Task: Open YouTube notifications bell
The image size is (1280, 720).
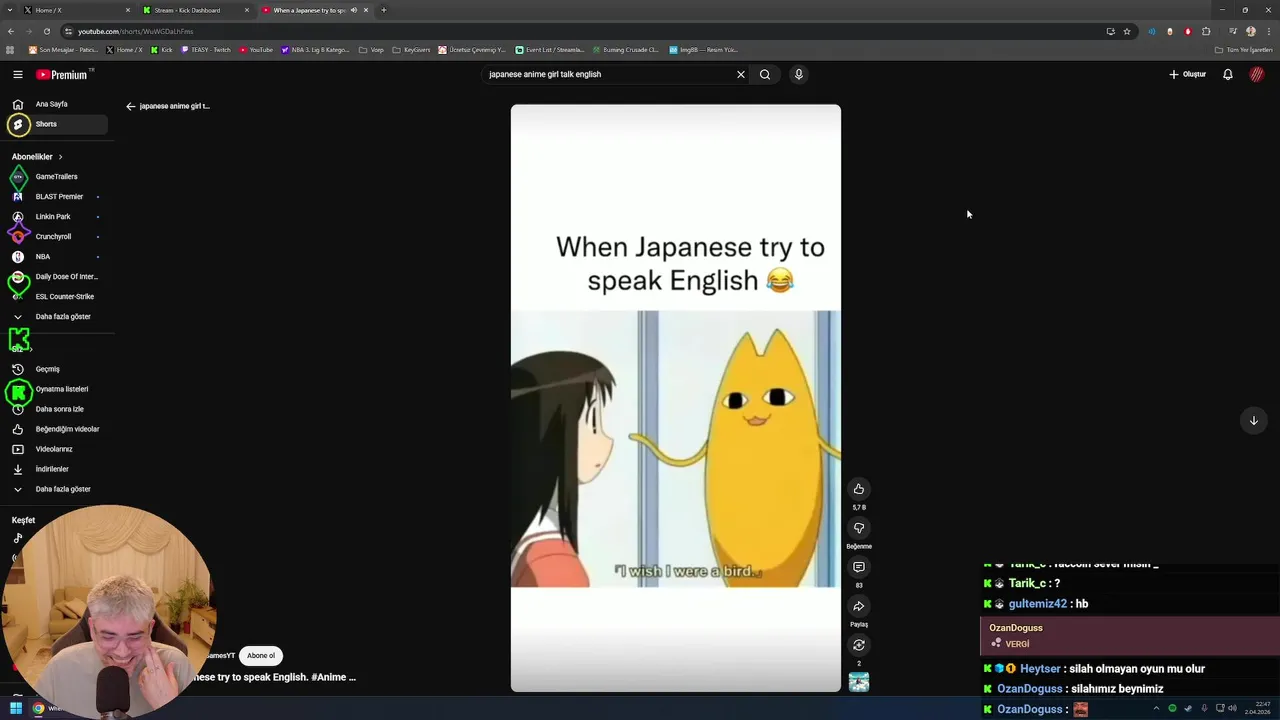Action: click(x=1228, y=74)
